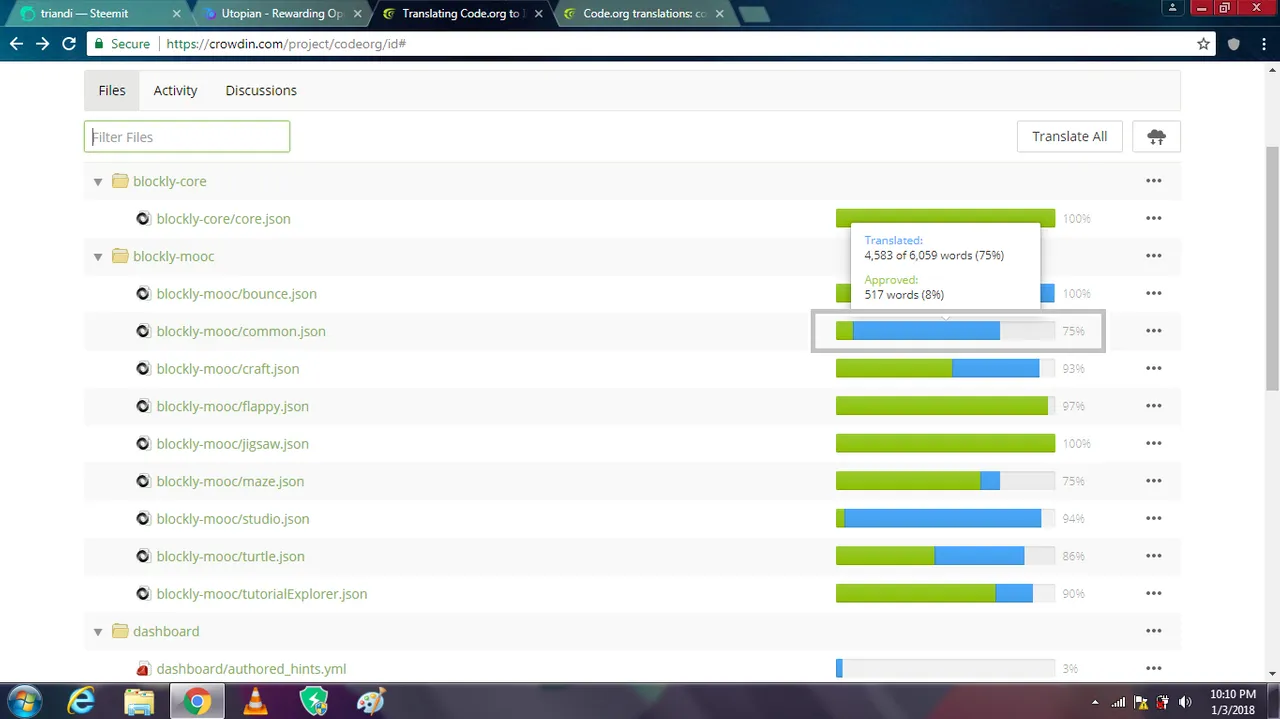Open blockly-core/core.json file
Viewport: 1280px width, 719px height.
[224, 219]
